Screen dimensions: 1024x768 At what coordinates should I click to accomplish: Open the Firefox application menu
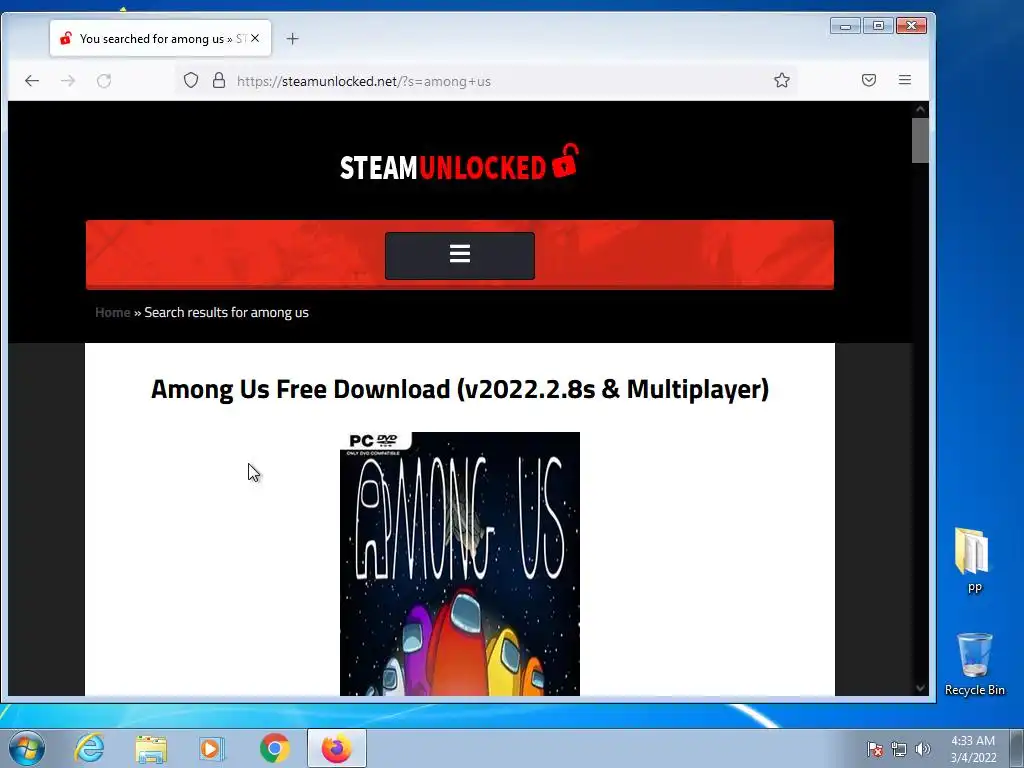tap(904, 80)
